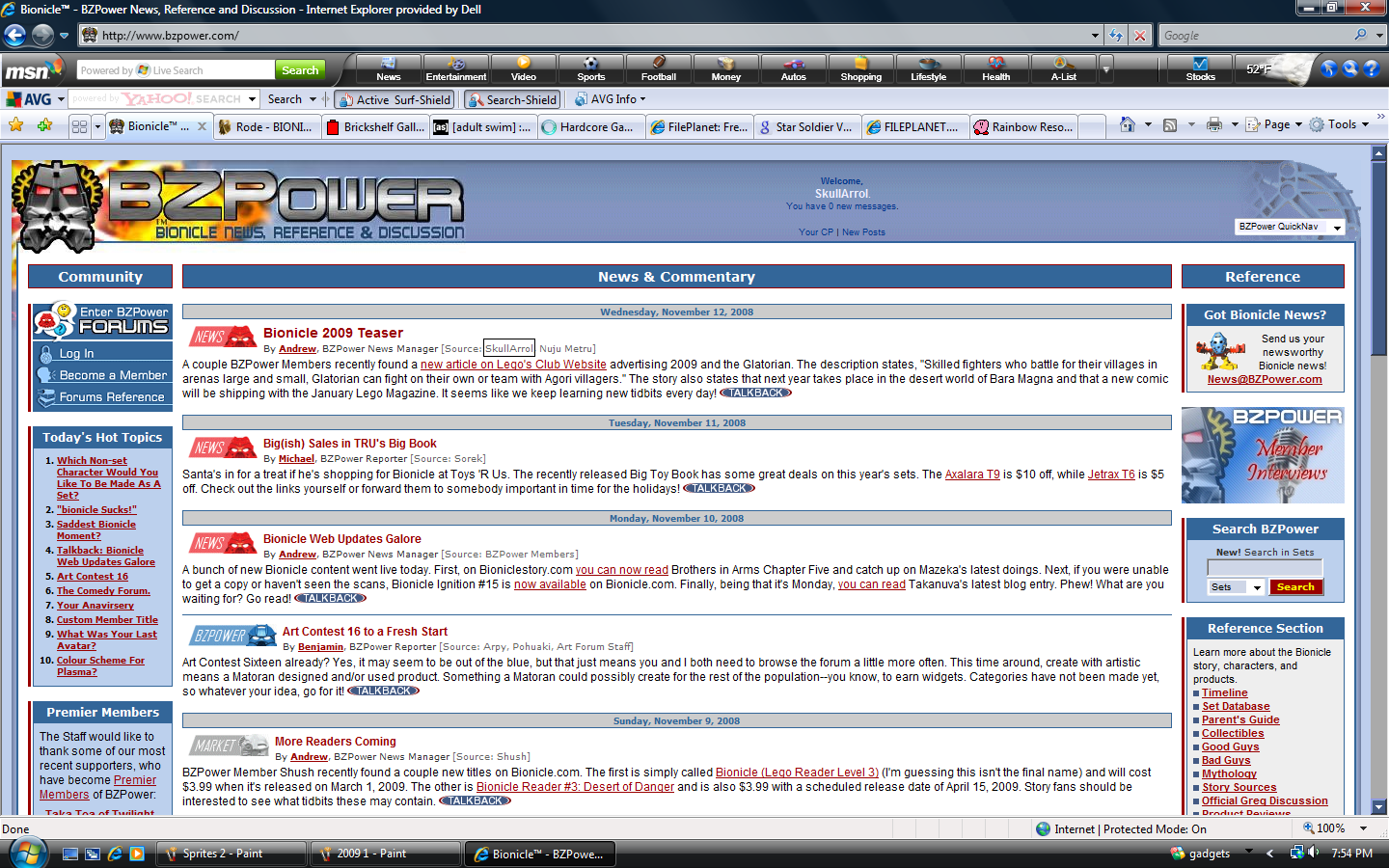Open MSN Health toolbar icon
This screenshot has height=868, width=1389.
996,69
